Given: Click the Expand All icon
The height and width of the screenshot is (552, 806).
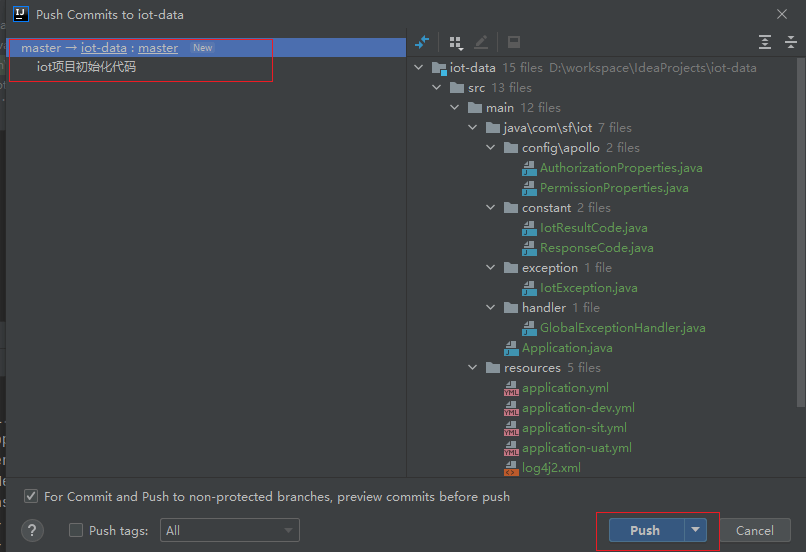Looking at the screenshot, I should click(765, 42).
